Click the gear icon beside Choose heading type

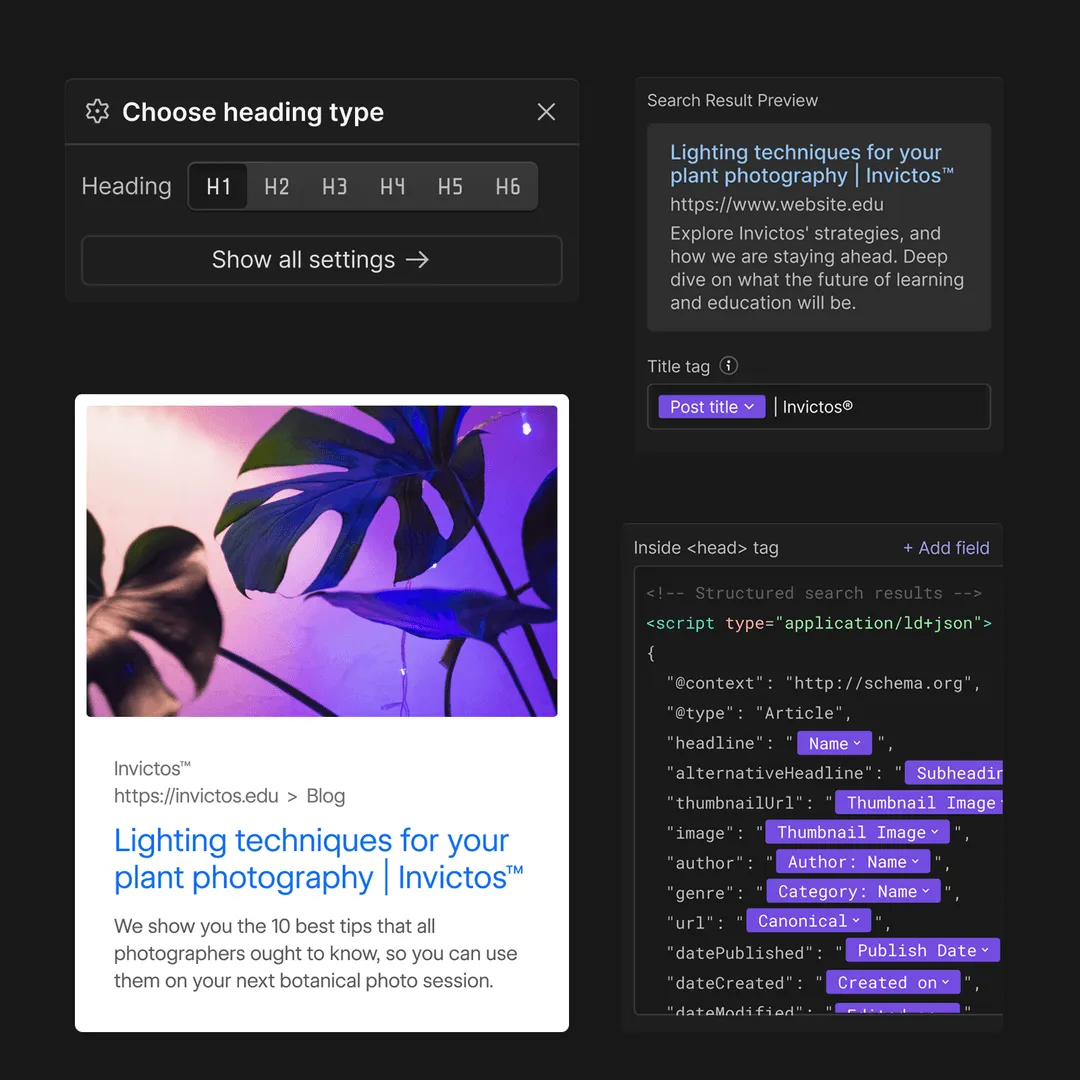pos(96,112)
